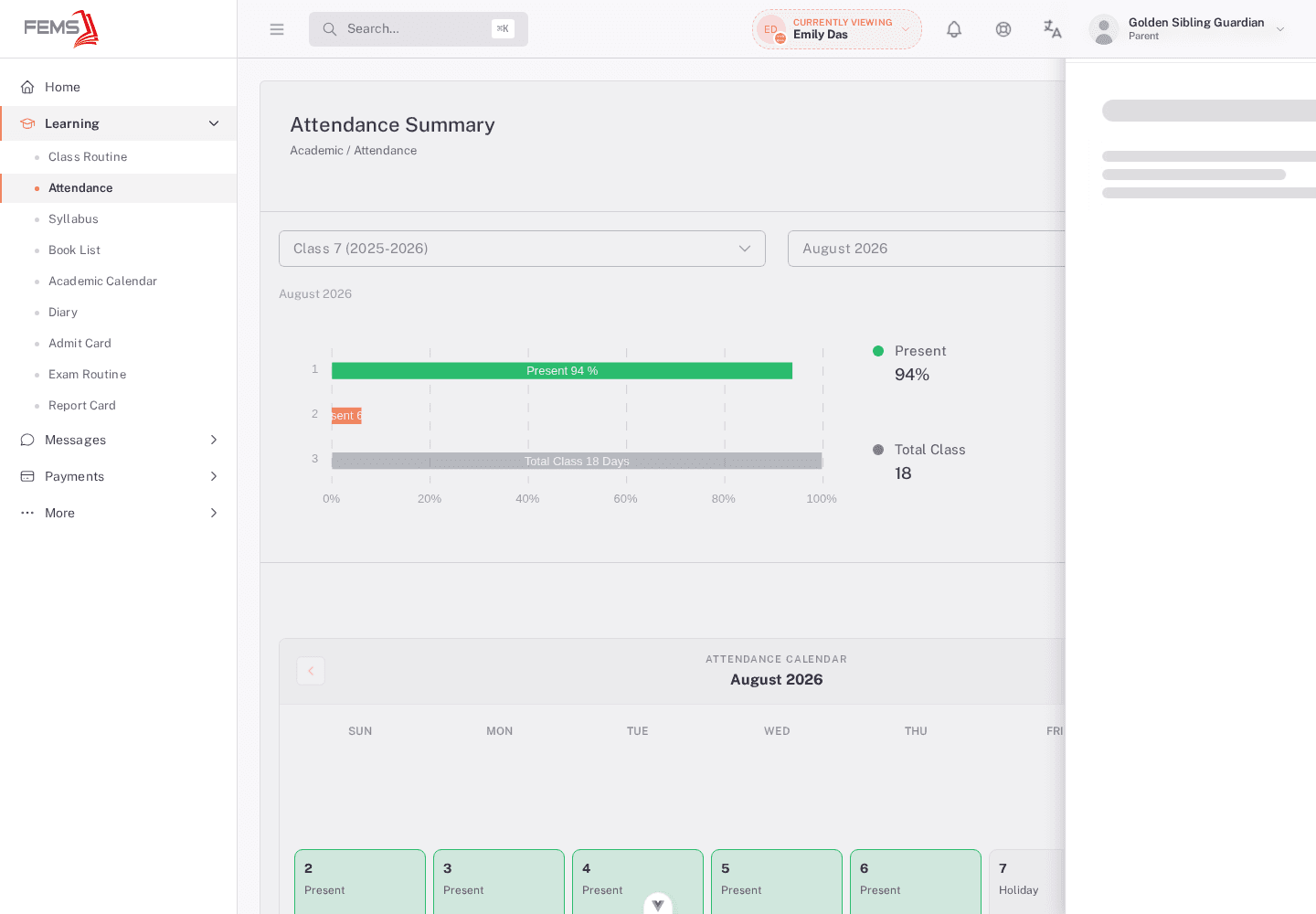Open Admit Card in the sidebar
The width and height of the screenshot is (1316, 914).
(80, 344)
